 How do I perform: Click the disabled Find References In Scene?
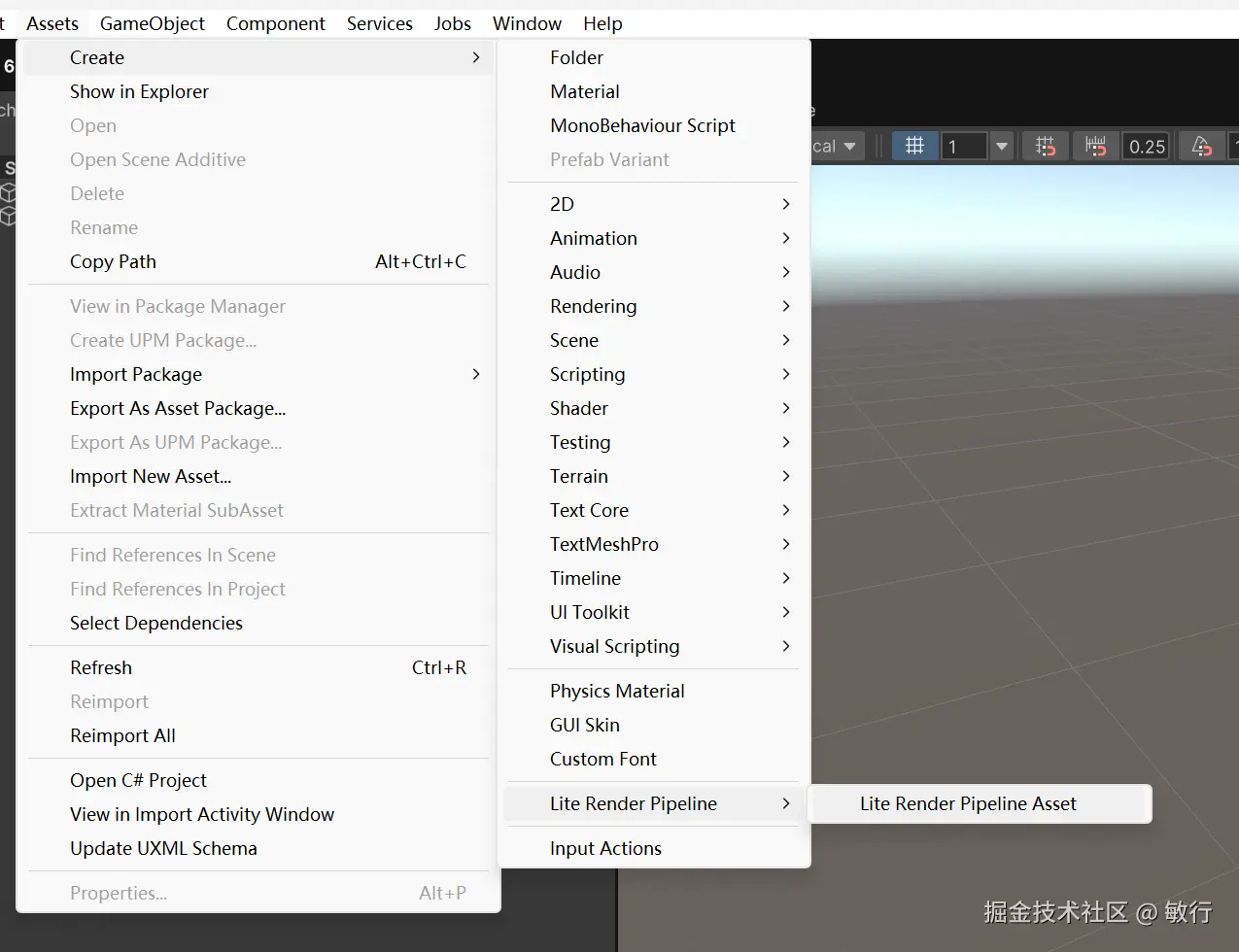pyautogui.click(x=258, y=555)
